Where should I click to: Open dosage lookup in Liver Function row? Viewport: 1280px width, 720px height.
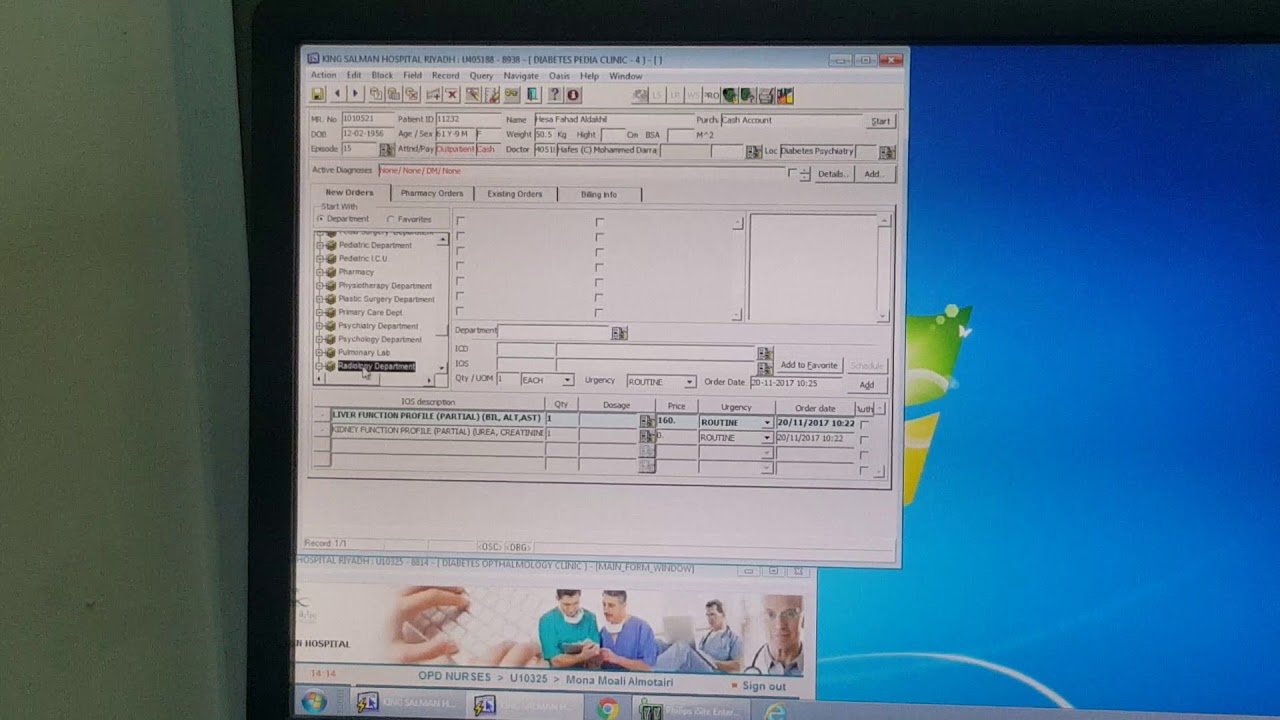pyautogui.click(x=646, y=422)
